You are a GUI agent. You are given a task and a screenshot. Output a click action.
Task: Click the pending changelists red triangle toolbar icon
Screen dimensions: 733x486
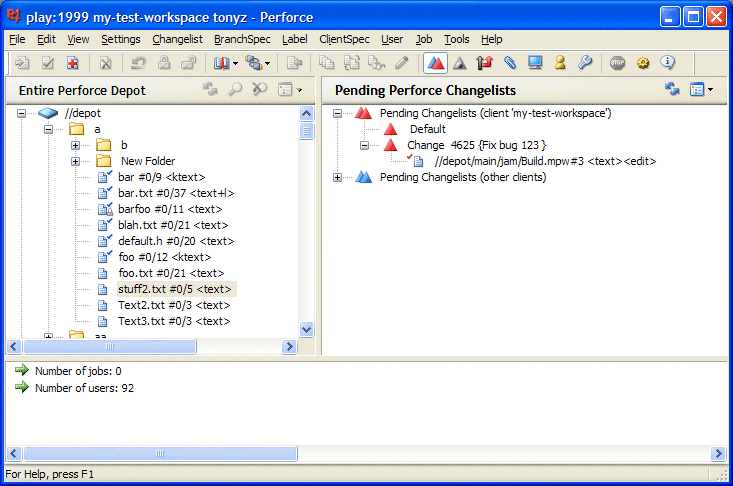(x=435, y=63)
